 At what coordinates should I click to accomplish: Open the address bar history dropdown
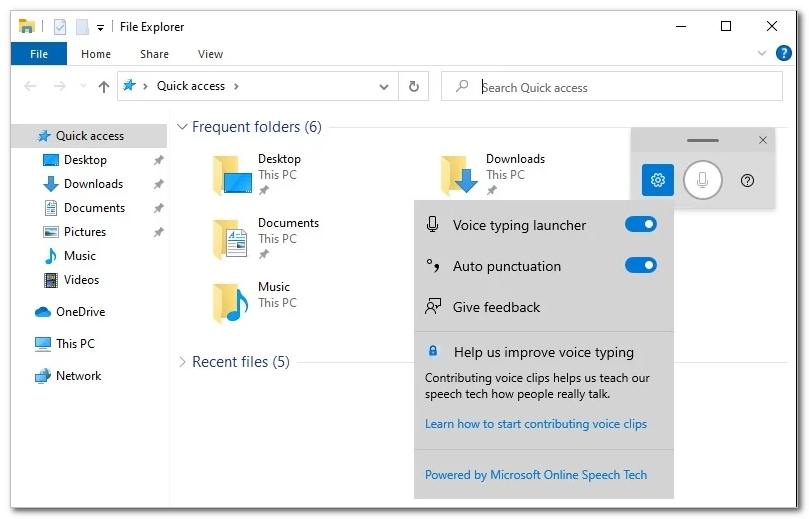tap(384, 87)
